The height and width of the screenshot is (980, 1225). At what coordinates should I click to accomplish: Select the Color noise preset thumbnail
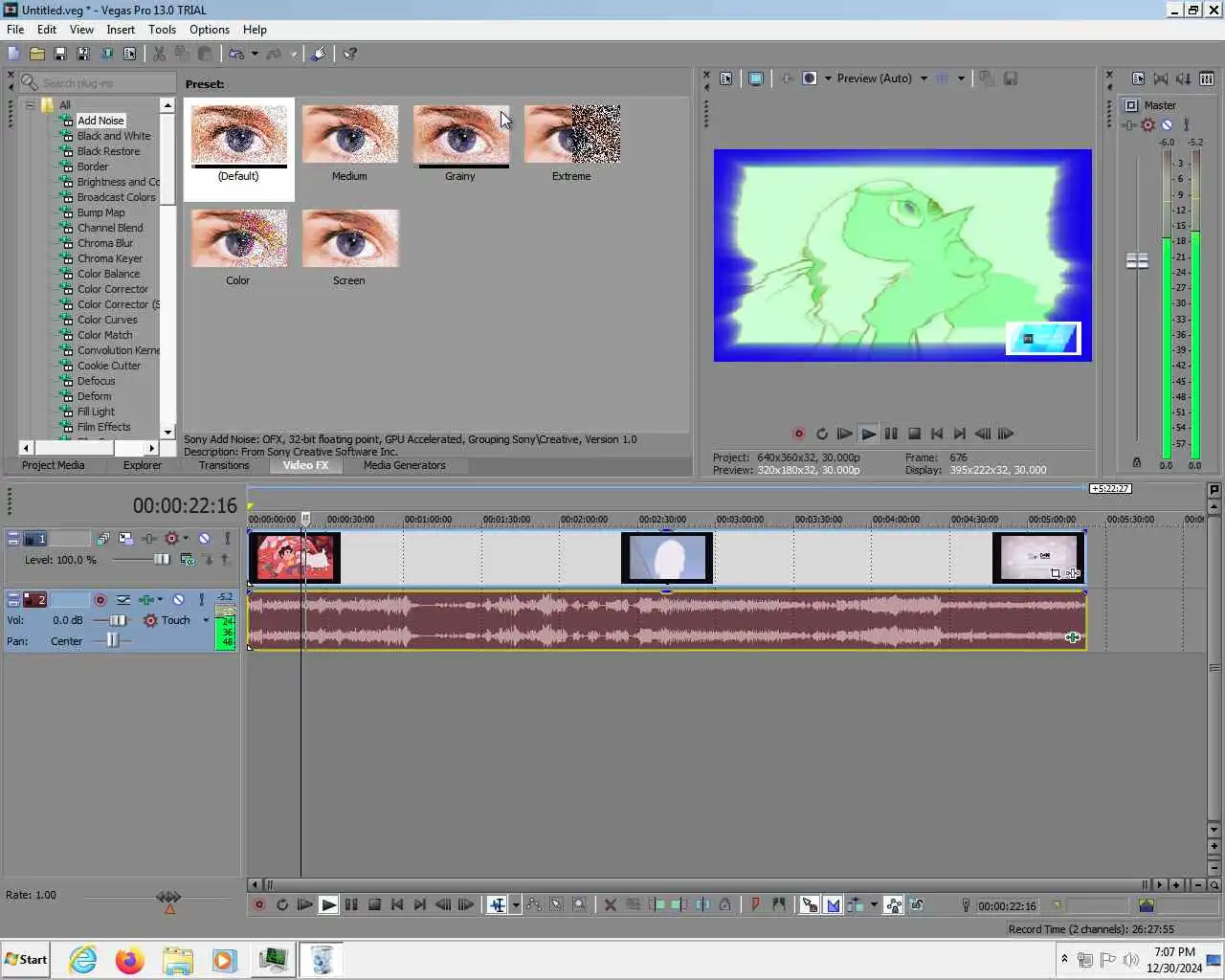point(239,239)
